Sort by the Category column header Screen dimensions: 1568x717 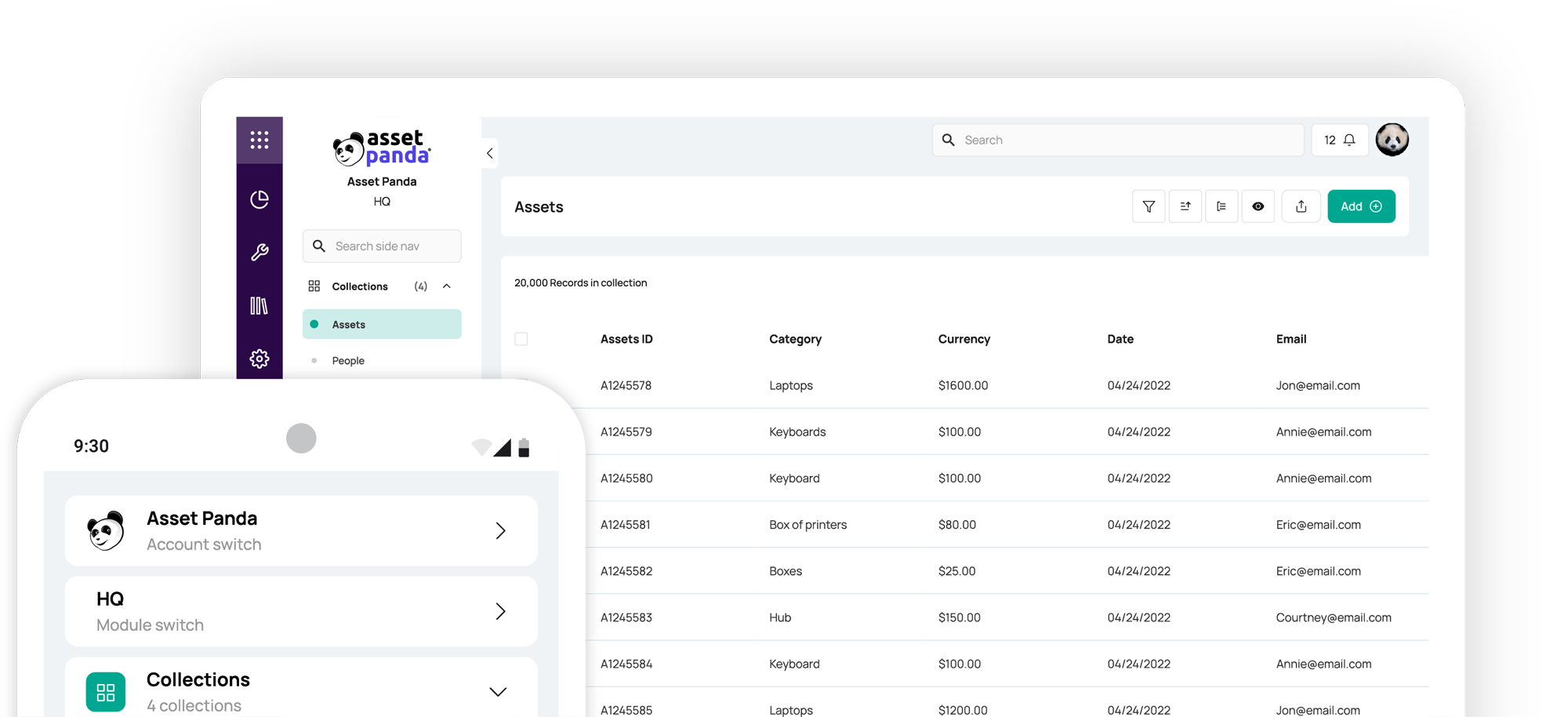tap(795, 339)
